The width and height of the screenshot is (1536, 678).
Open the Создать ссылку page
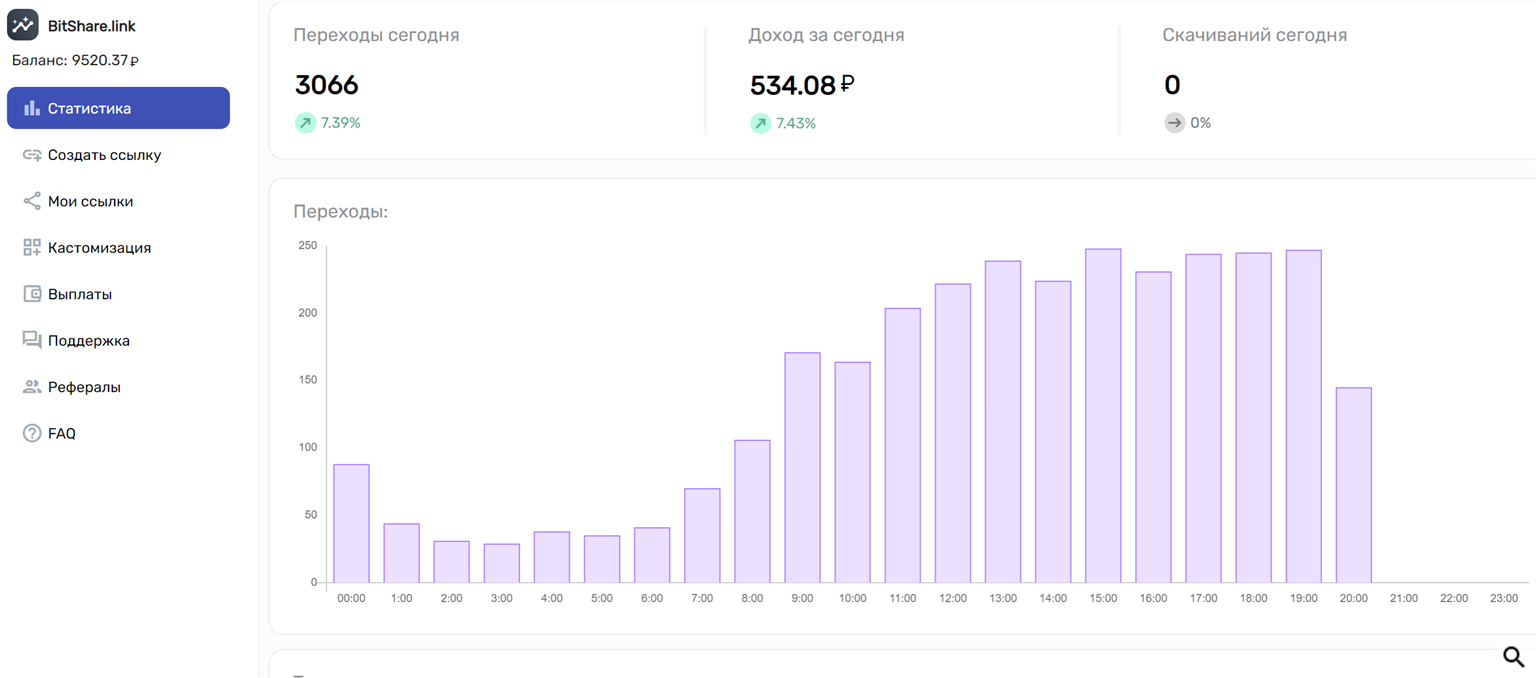click(104, 155)
